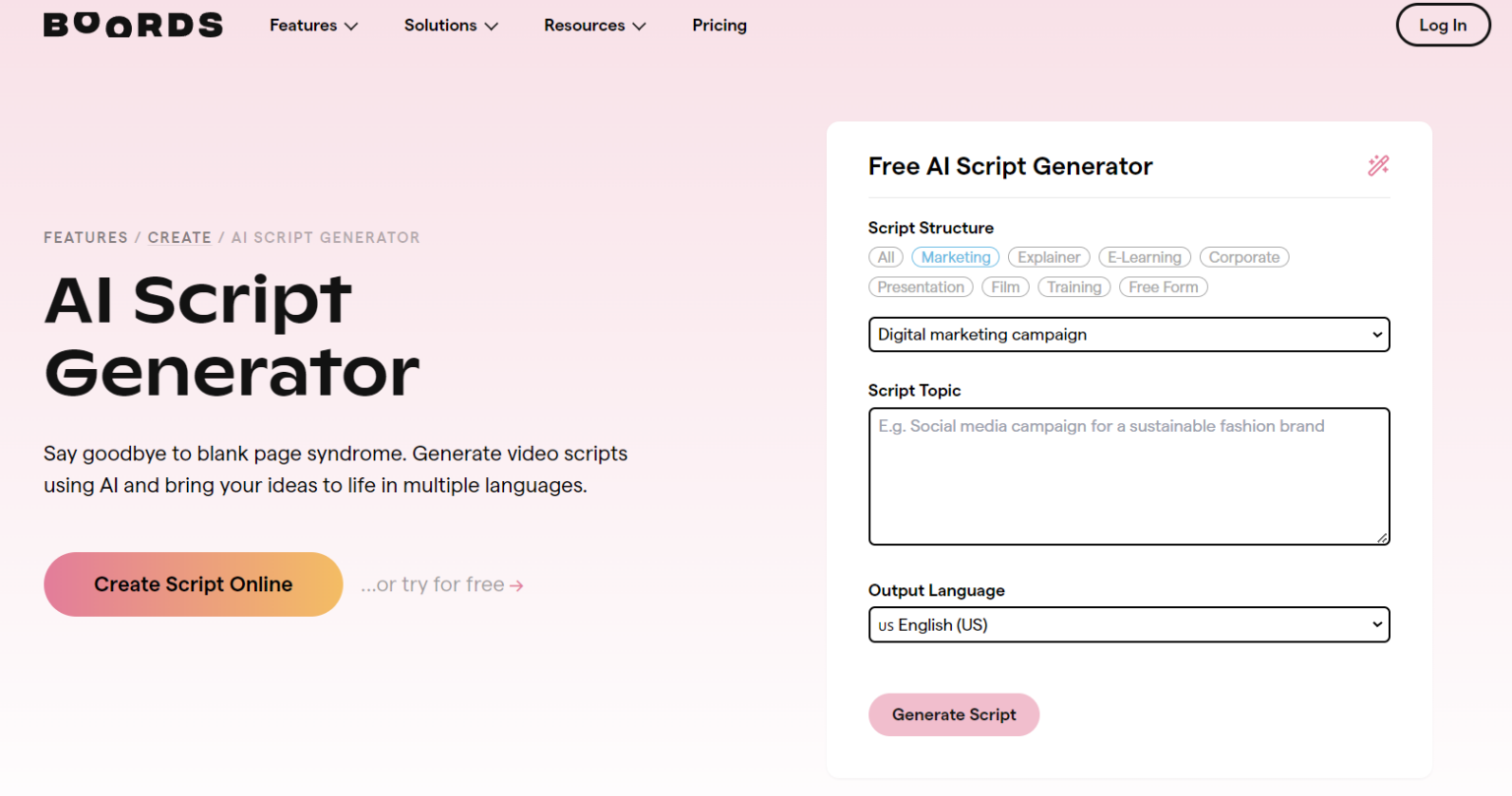Select the Film script structure pill
Viewport: 1512px width, 796px height.
tap(1005, 286)
